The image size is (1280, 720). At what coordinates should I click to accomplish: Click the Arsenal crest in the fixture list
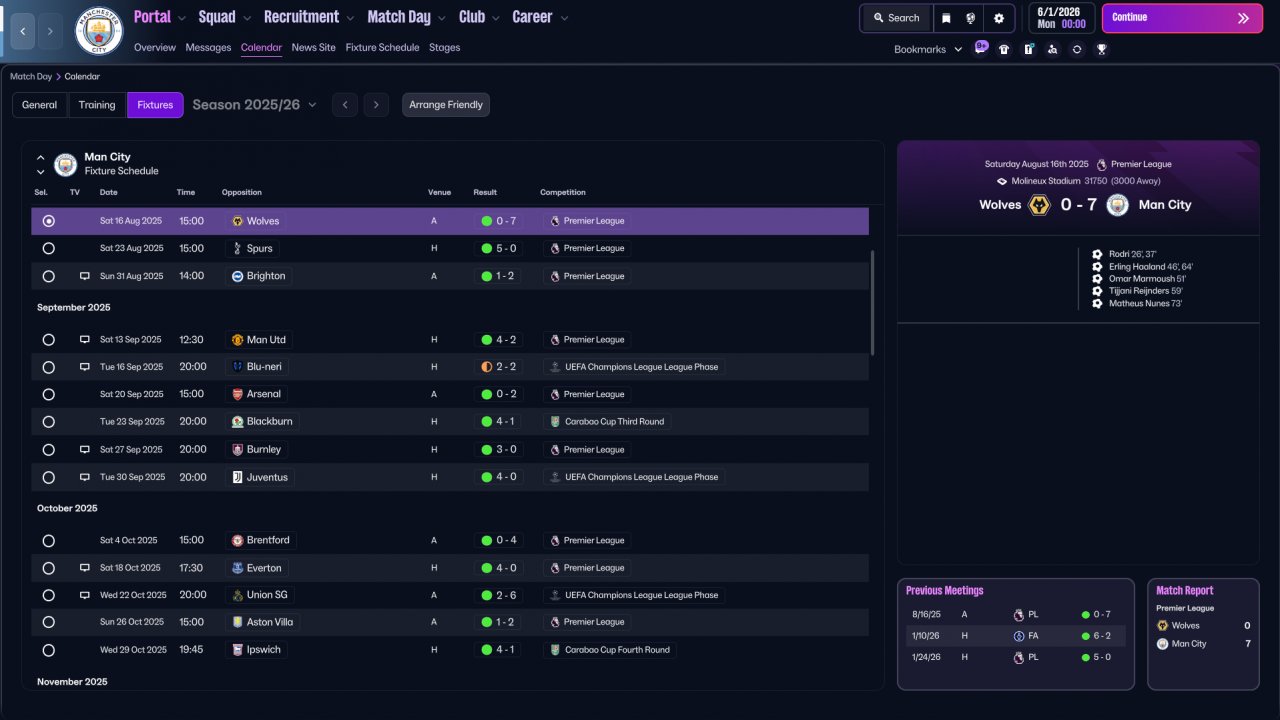[x=238, y=395]
